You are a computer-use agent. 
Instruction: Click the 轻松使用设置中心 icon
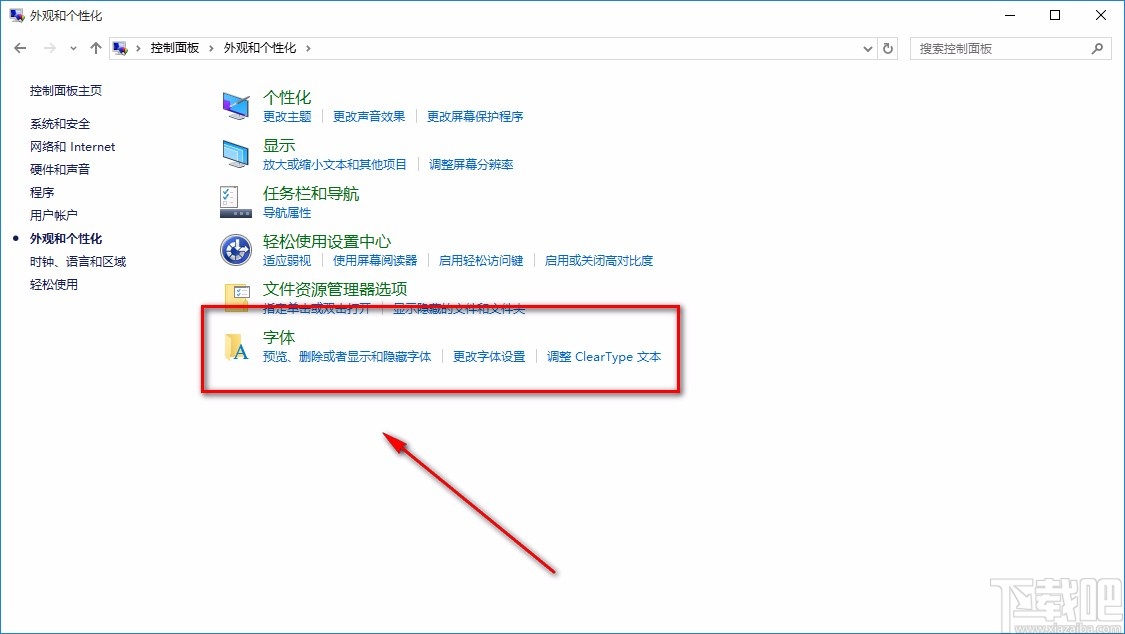tap(235, 249)
